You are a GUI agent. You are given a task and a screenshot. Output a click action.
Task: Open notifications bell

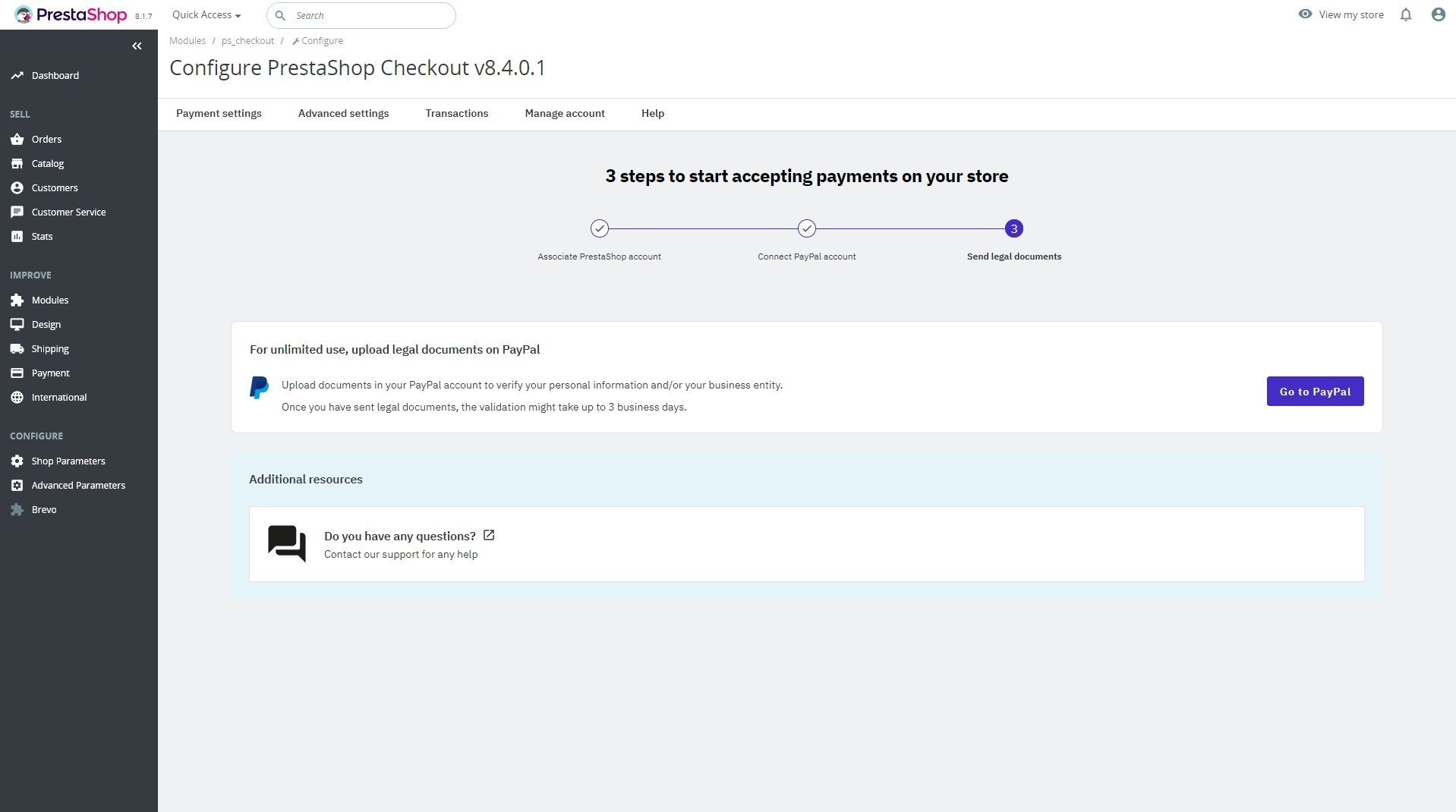click(1406, 15)
